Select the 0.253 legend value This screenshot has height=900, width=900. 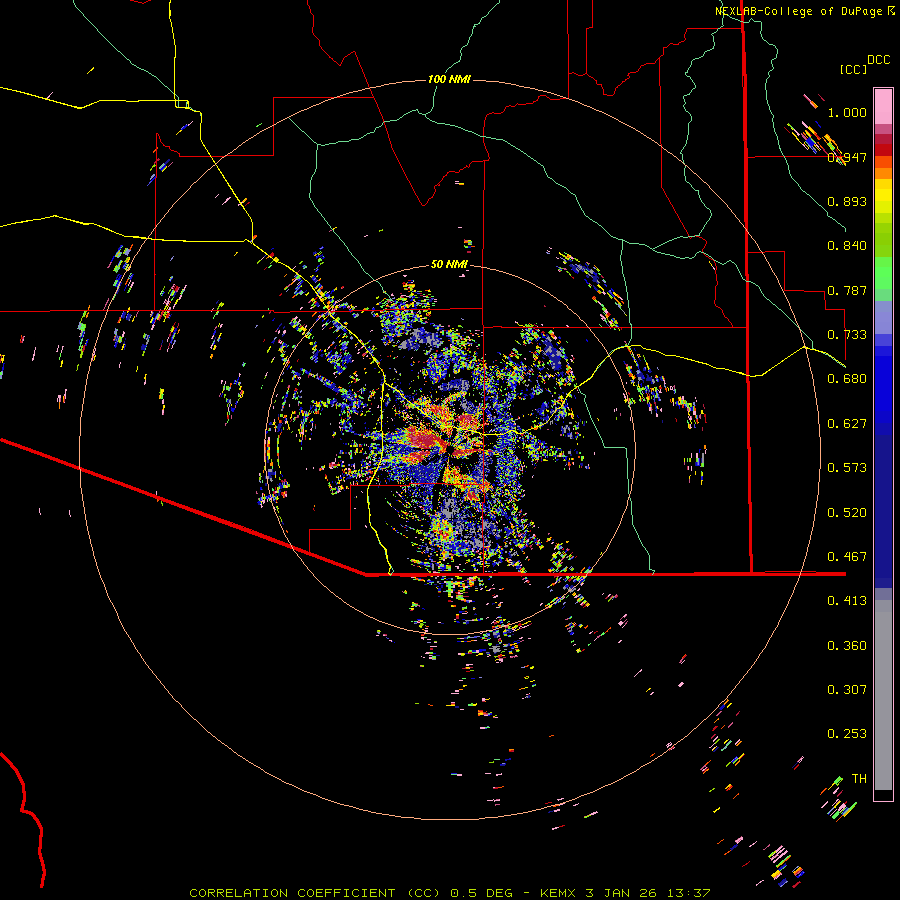tap(847, 734)
